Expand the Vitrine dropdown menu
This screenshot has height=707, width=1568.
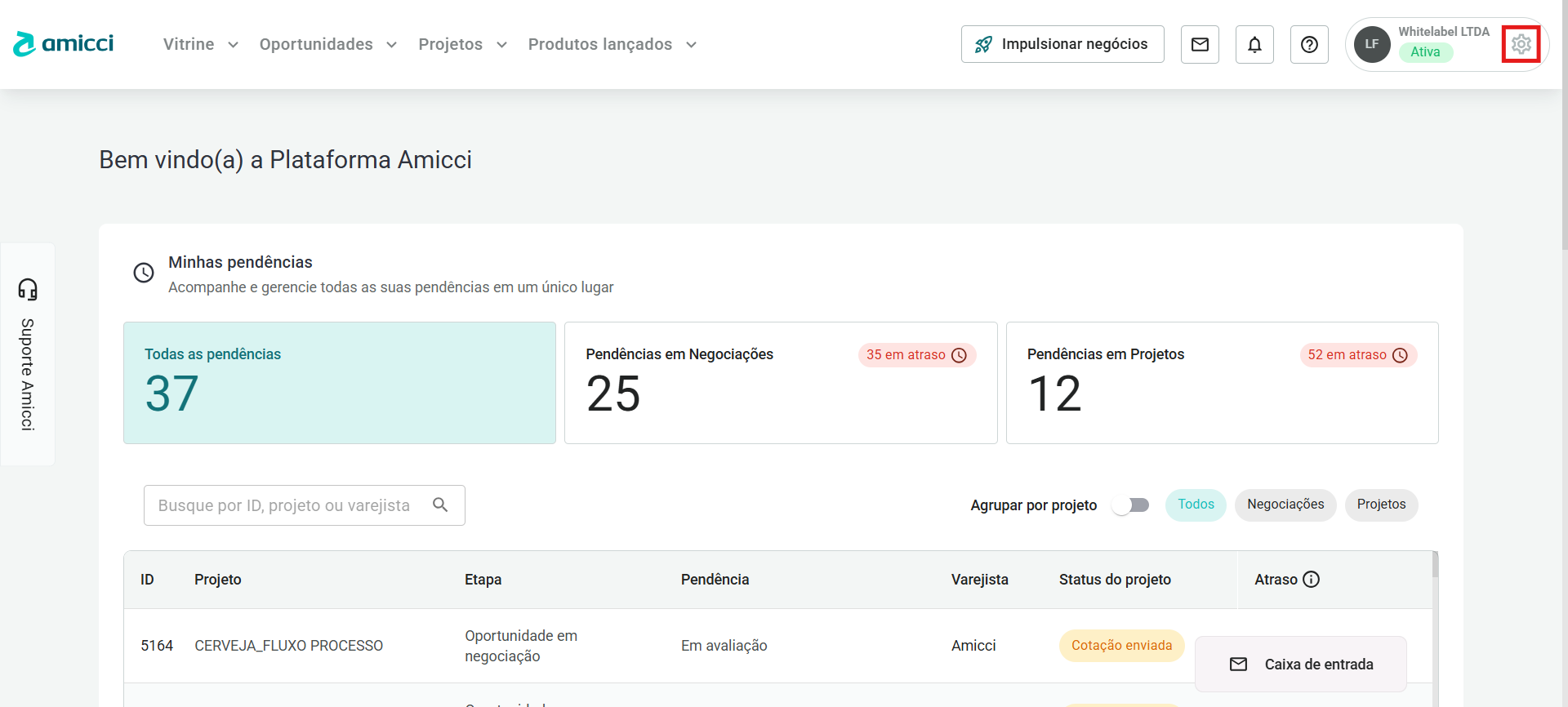(x=200, y=44)
